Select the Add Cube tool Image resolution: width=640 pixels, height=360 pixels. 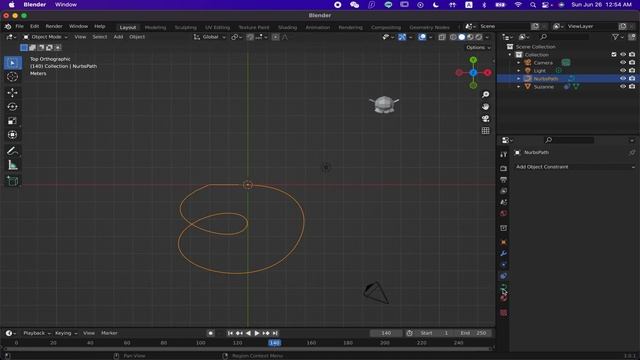(x=13, y=181)
